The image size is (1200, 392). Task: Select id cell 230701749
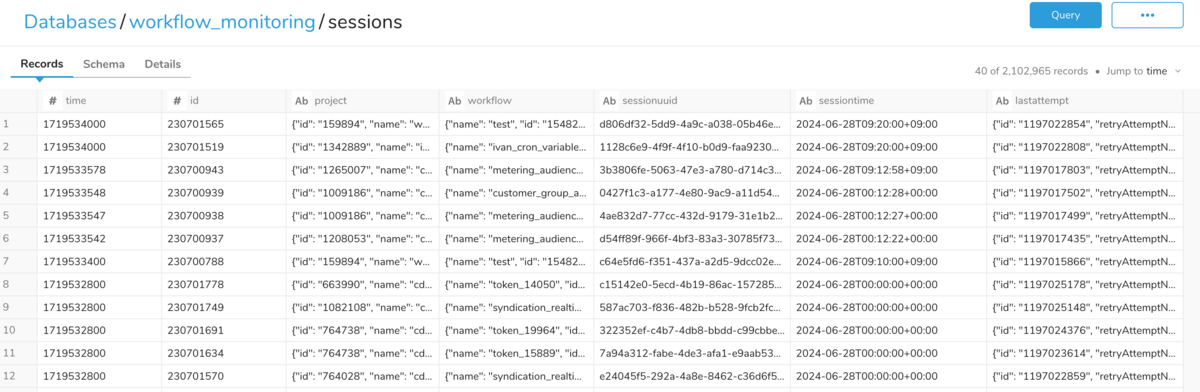pos(224,307)
